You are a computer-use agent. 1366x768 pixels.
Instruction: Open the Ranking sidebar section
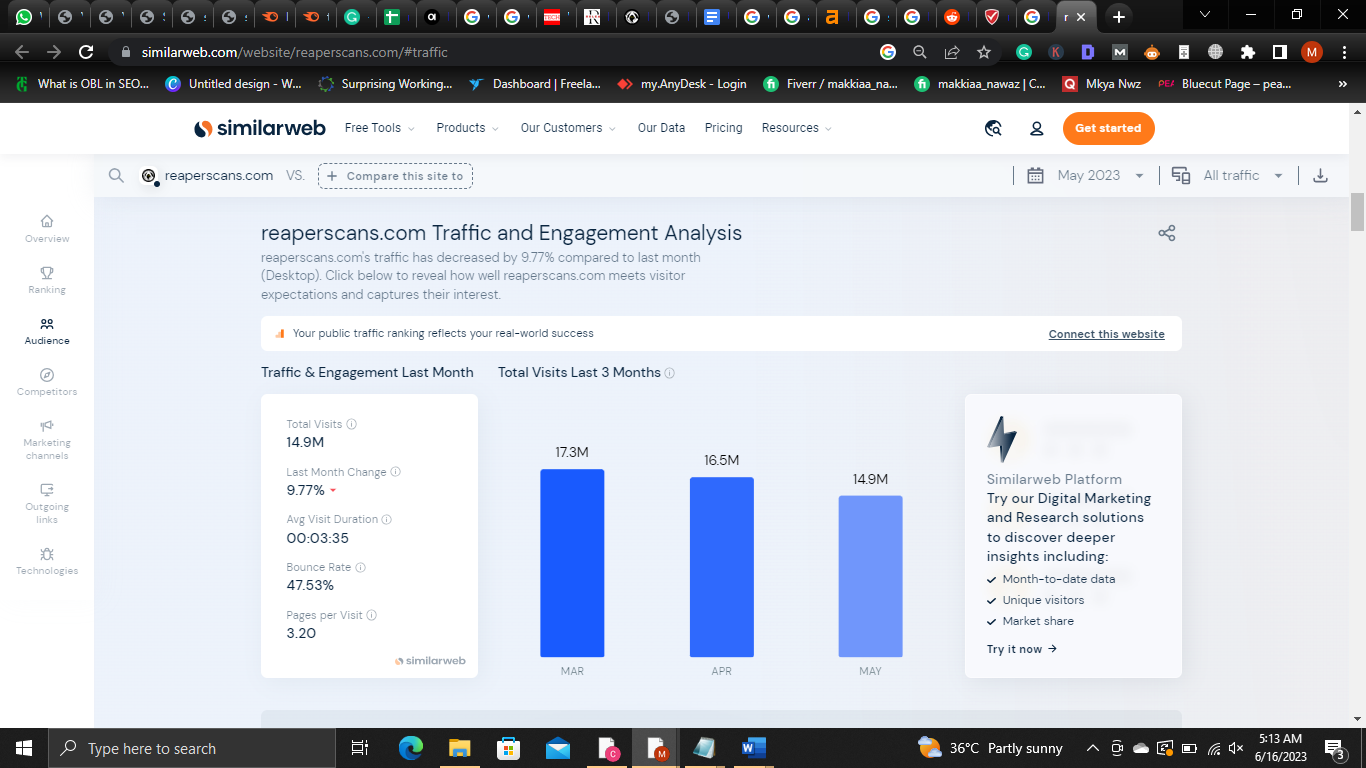click(47, 280)
